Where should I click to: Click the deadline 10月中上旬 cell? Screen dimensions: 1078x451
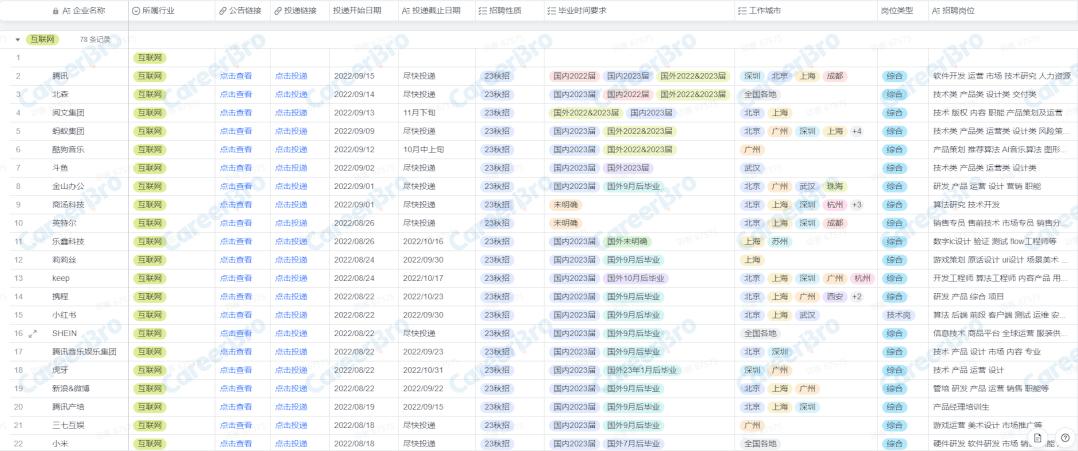click(x=424, y=149)
